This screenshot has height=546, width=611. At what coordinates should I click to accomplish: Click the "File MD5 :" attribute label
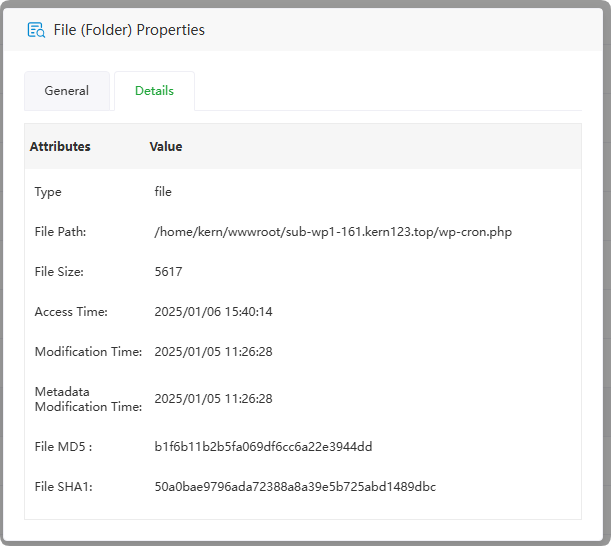[x=63, y=447]
